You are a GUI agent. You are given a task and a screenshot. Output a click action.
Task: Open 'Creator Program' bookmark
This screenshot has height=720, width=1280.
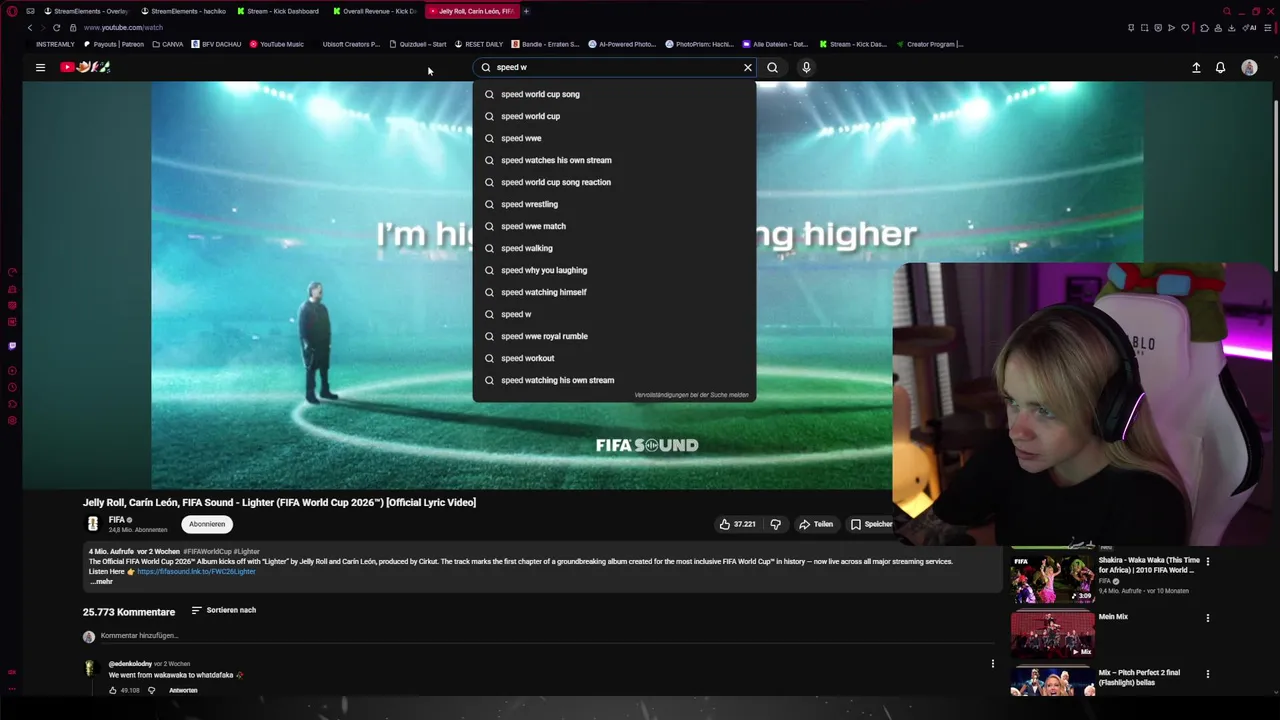pos(930,44)
